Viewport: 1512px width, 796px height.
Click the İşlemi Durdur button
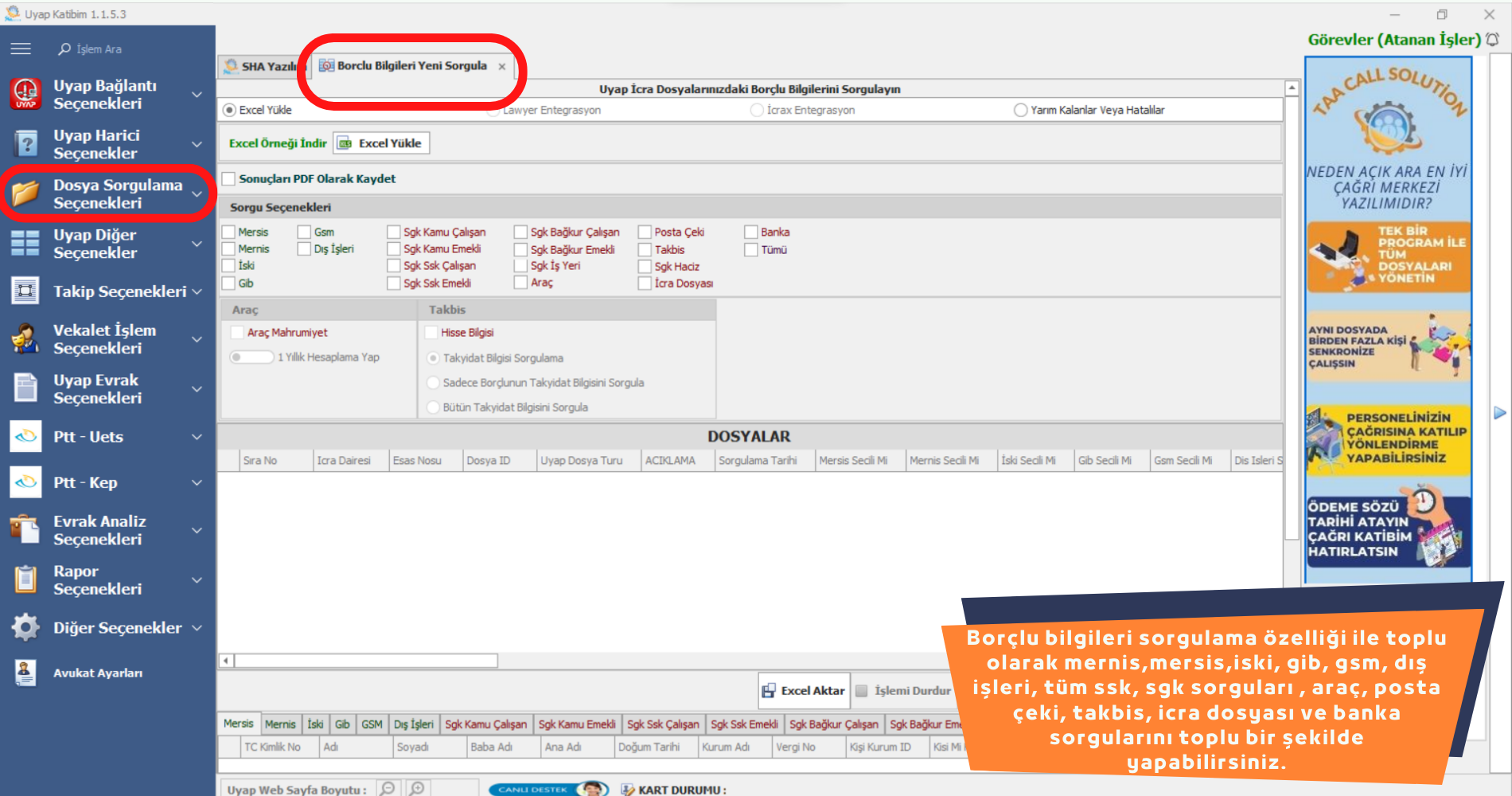[904, 691]
